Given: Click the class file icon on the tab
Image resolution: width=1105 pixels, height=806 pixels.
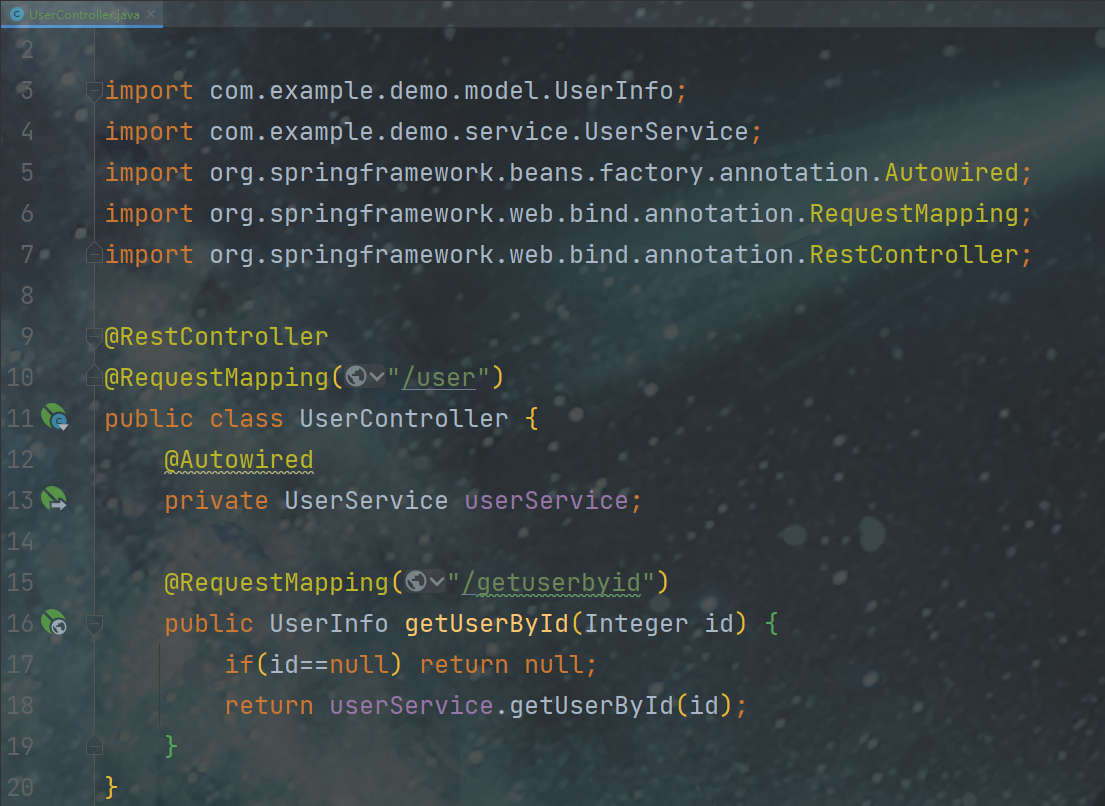Looking at the screenshot, I should pos(17,14).
